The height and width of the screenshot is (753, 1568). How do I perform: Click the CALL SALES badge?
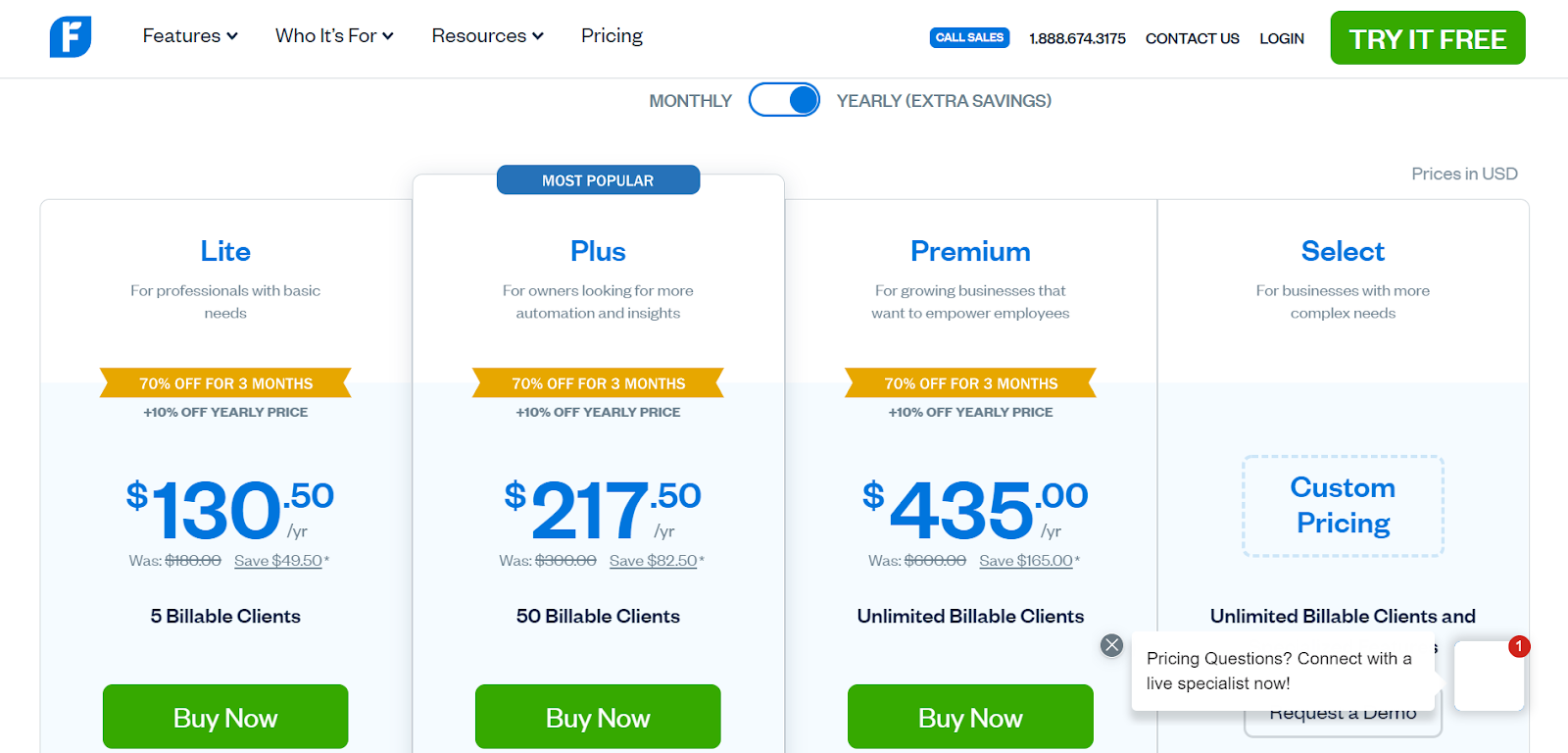click(x=969, y=37)
